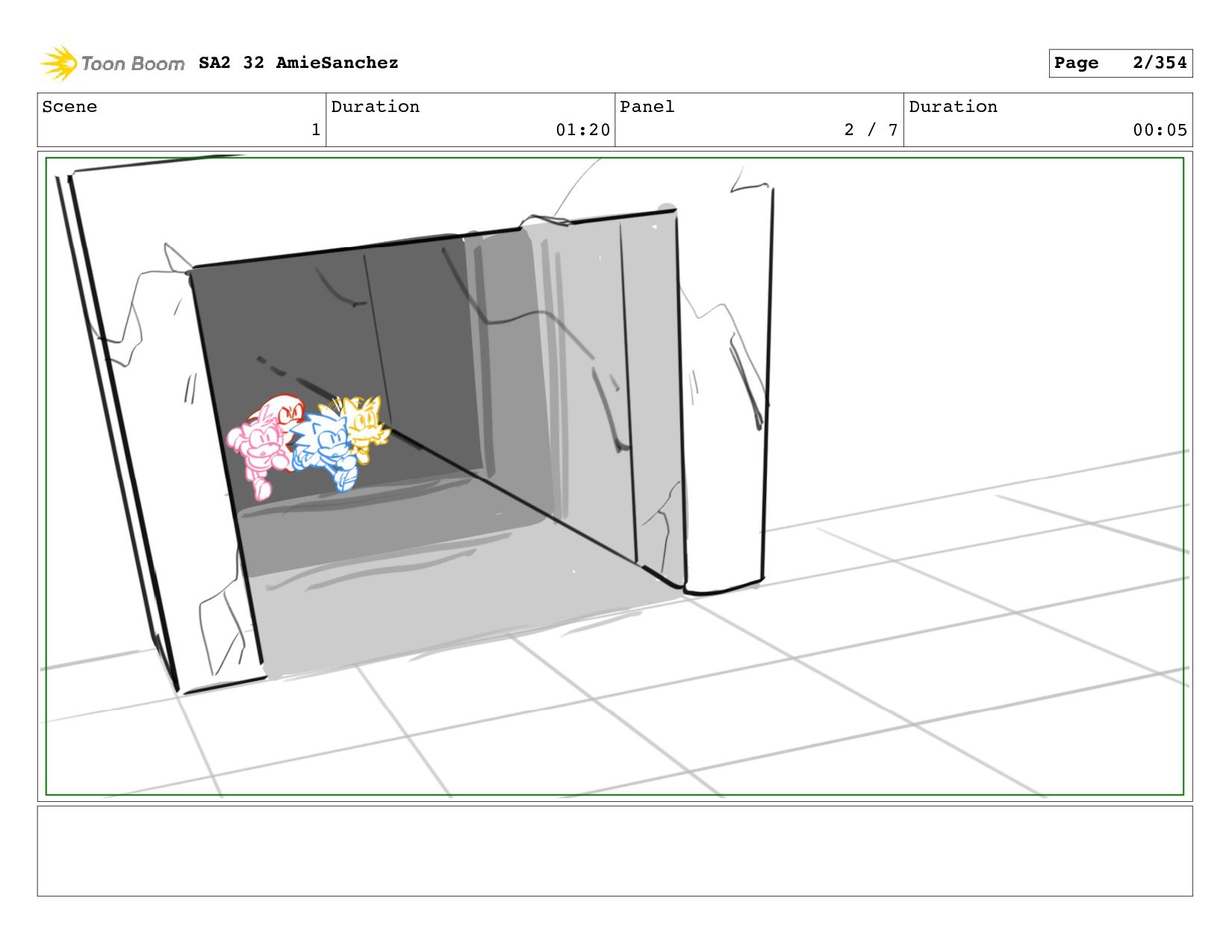Image resolution: width=1232 pixels, height=952 pixels.
Task: Click the empty notes box below the panel
Action: coord(615,850)
